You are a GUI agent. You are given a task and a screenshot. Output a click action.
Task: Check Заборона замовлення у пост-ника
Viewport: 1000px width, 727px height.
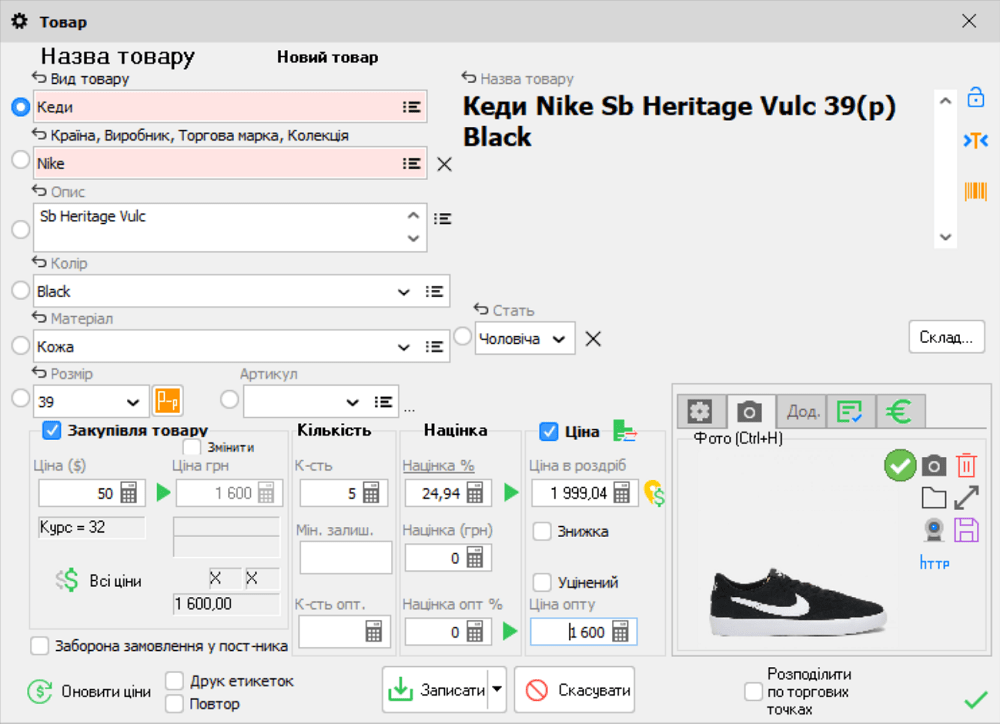pos(40,645)
